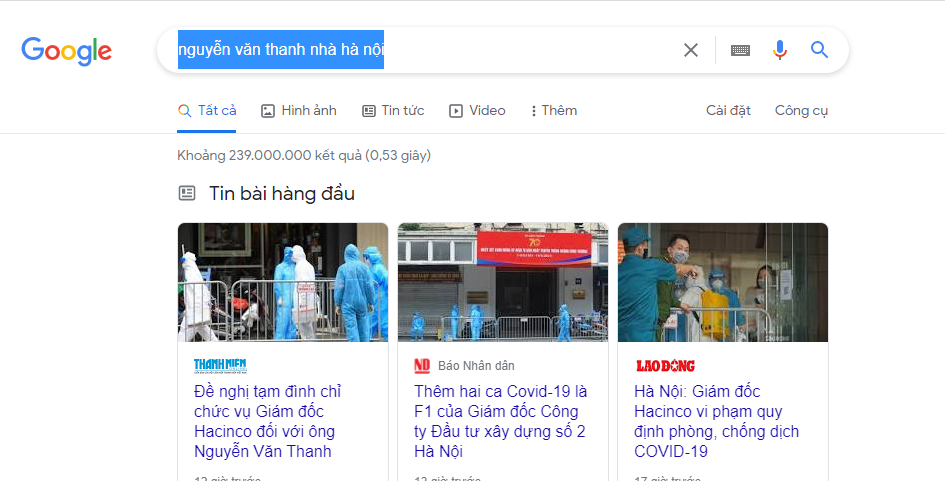Image resolution: width=945 pixels, height=481 pixels.
Task: Open Báo Nhân dân Covid-19 F1 article
Action: point(500,421)
